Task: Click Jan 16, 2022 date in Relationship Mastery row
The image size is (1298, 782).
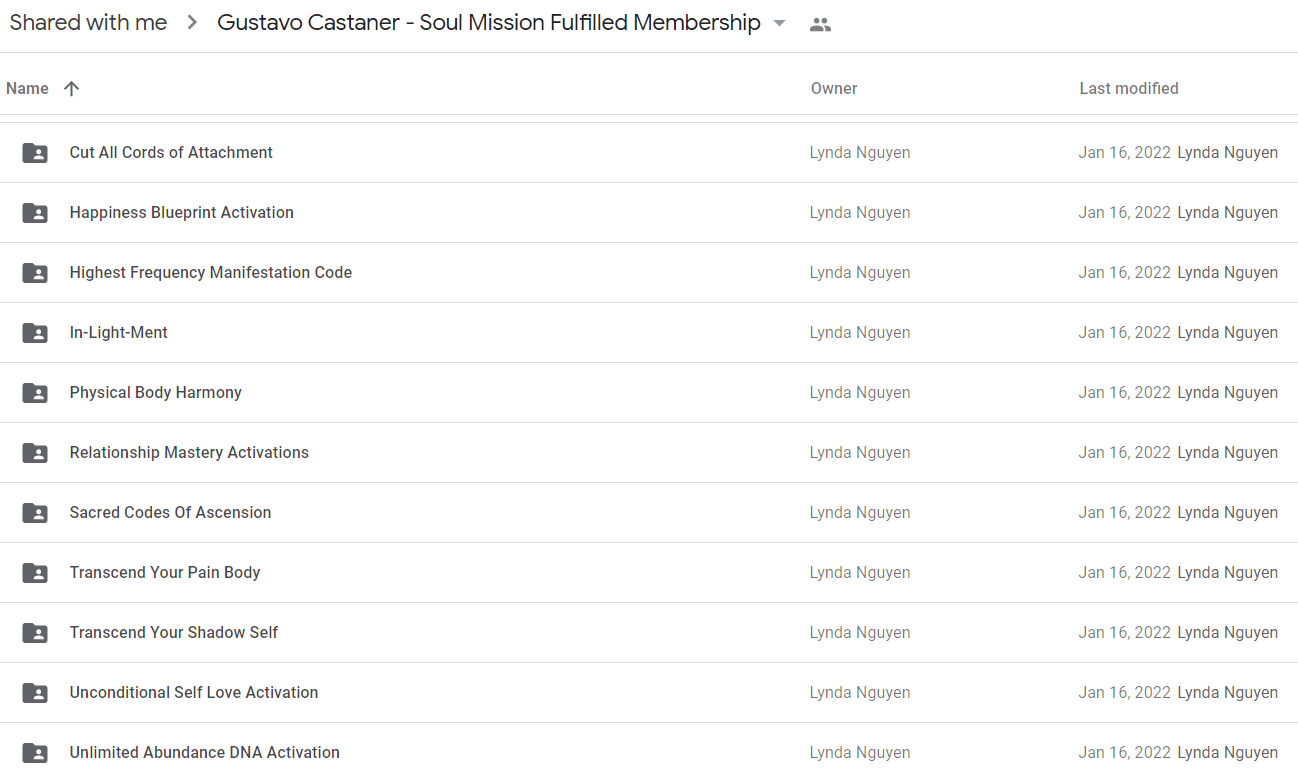Action: tap(1125, 453)
